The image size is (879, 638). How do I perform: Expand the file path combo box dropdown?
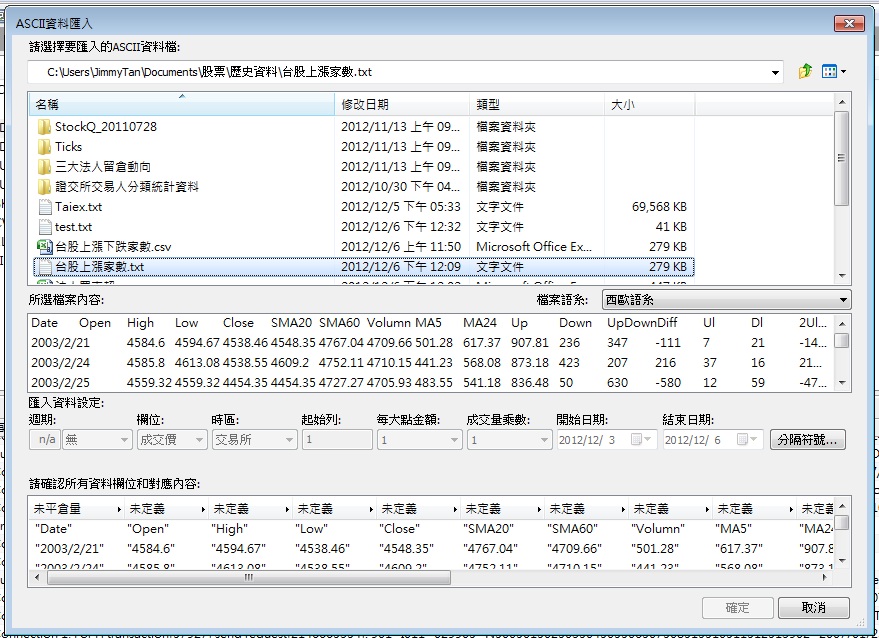point(775,72)
